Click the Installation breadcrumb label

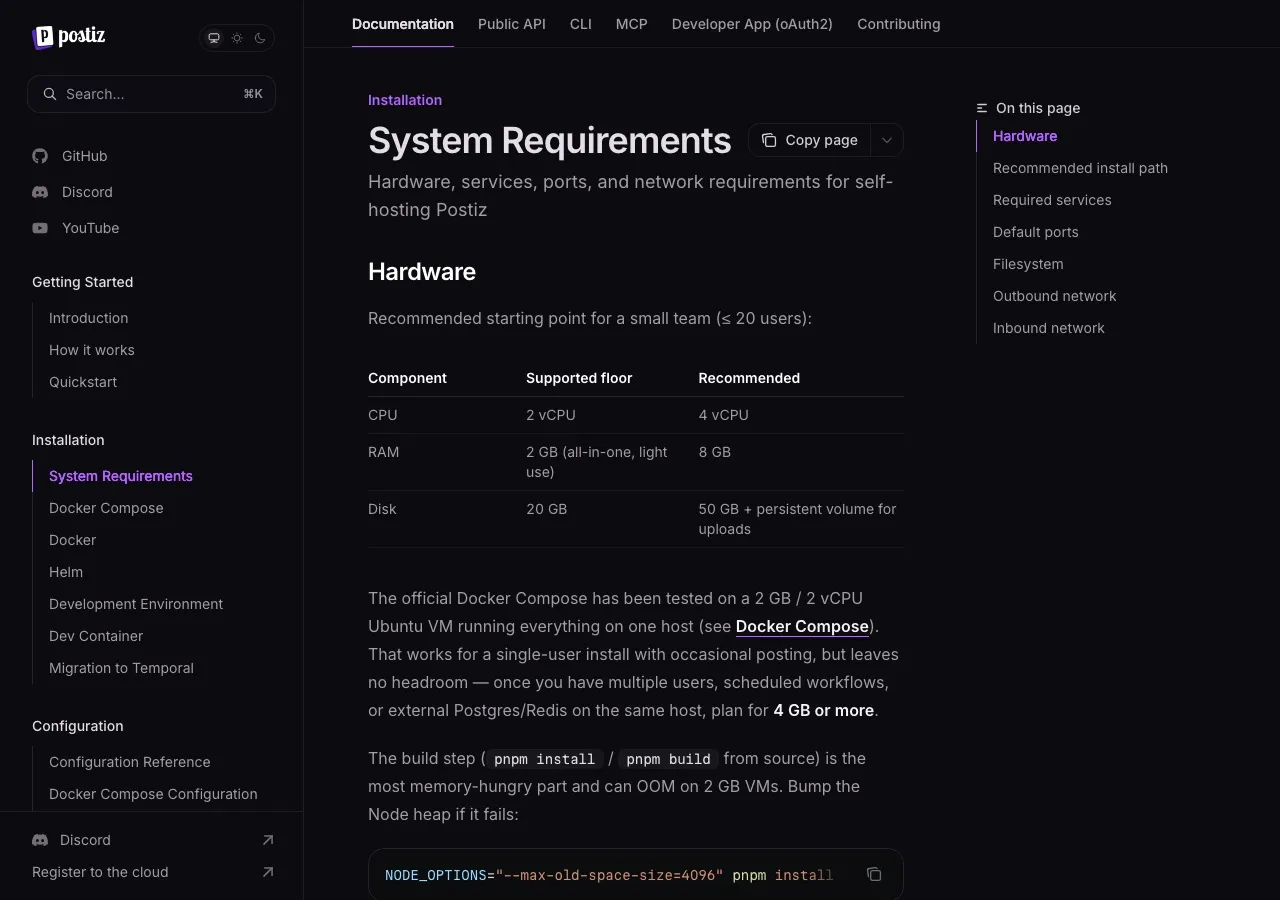pyautogui.click(x=405, y=100)
